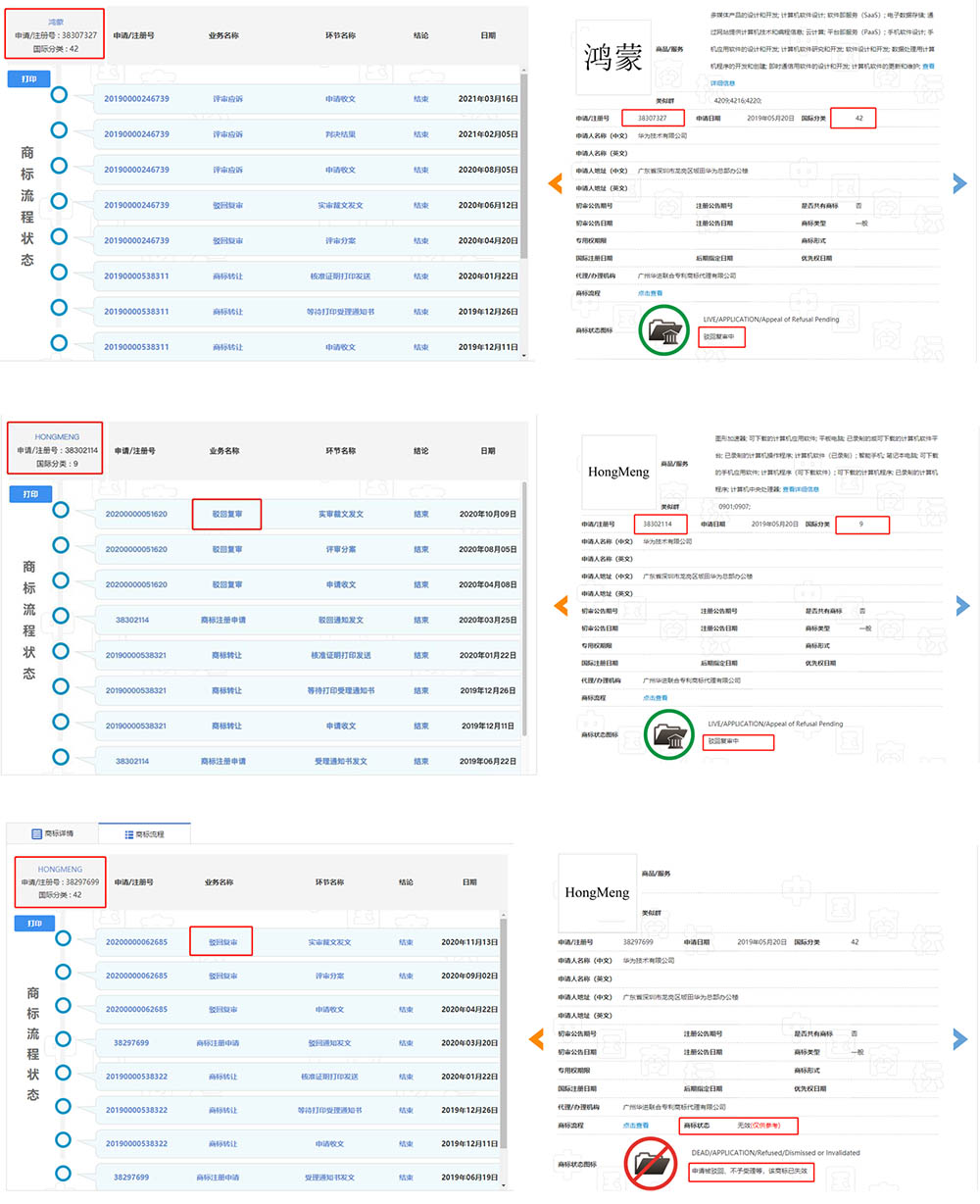
Task: Switch to the 商标详情 tab
Action: tap(52, 833)
